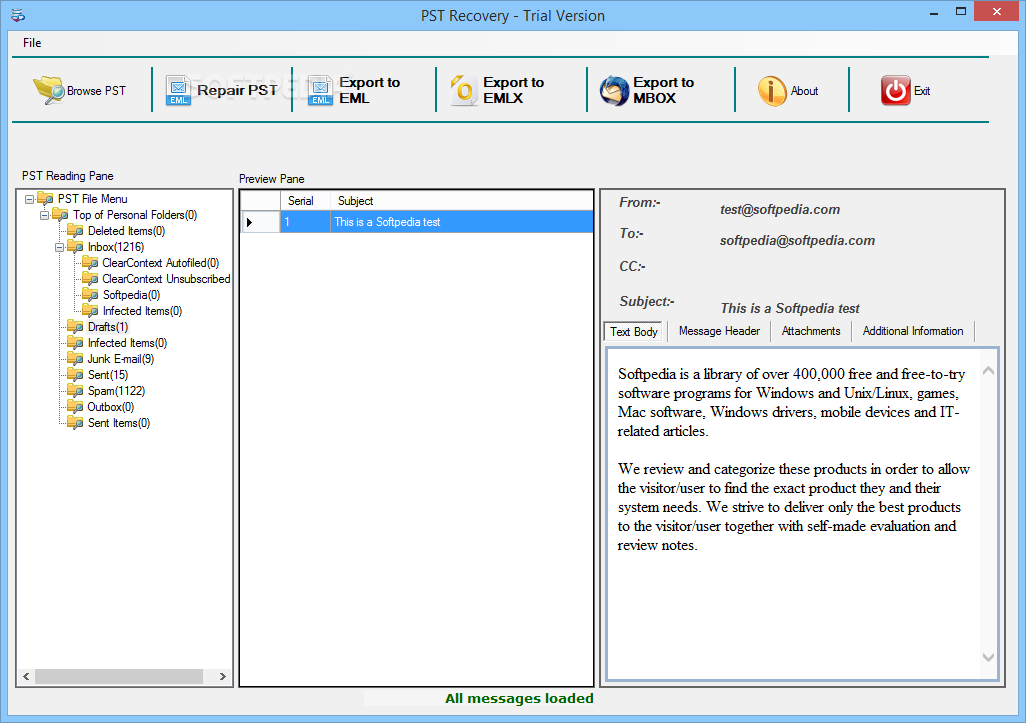Open the Additional Information tab
The height and width of the screenshot is (723, 1026).
(x=913, y=331)
